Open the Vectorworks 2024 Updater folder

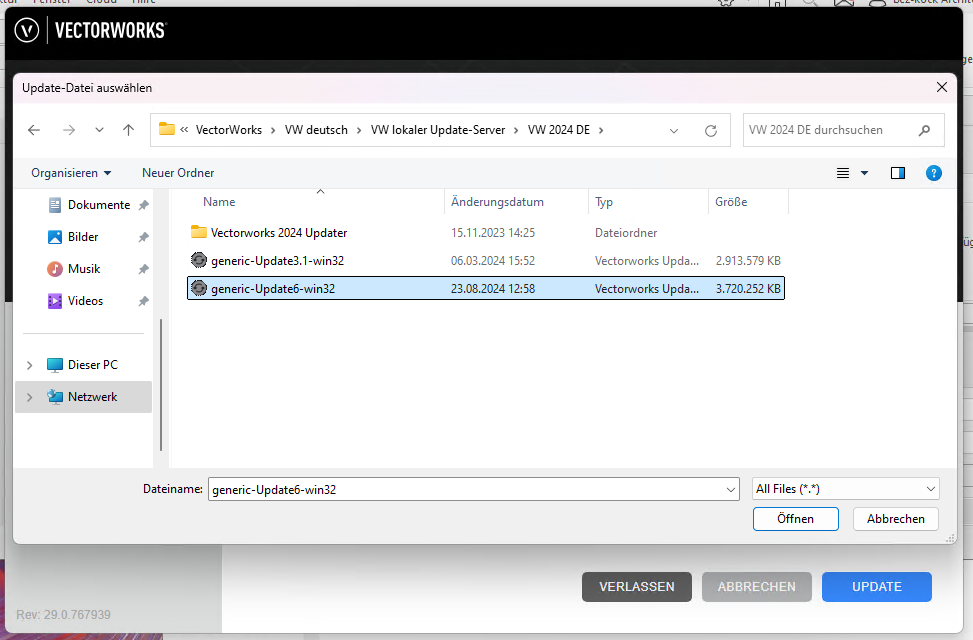pos(279,233)
